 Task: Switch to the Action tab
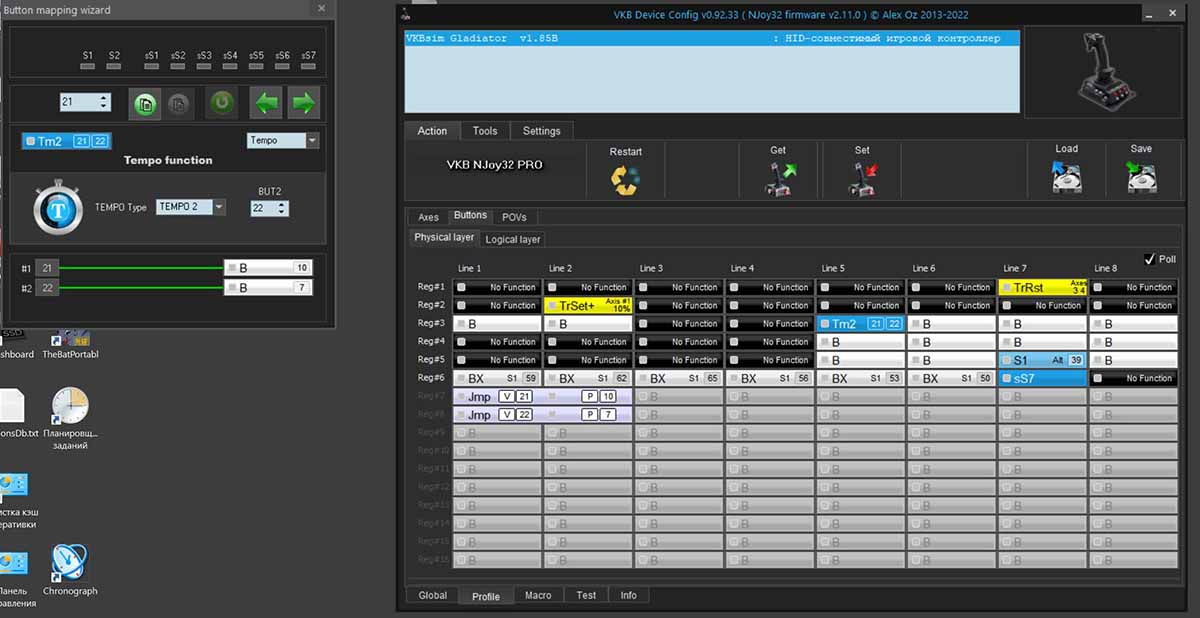point(432,131)
